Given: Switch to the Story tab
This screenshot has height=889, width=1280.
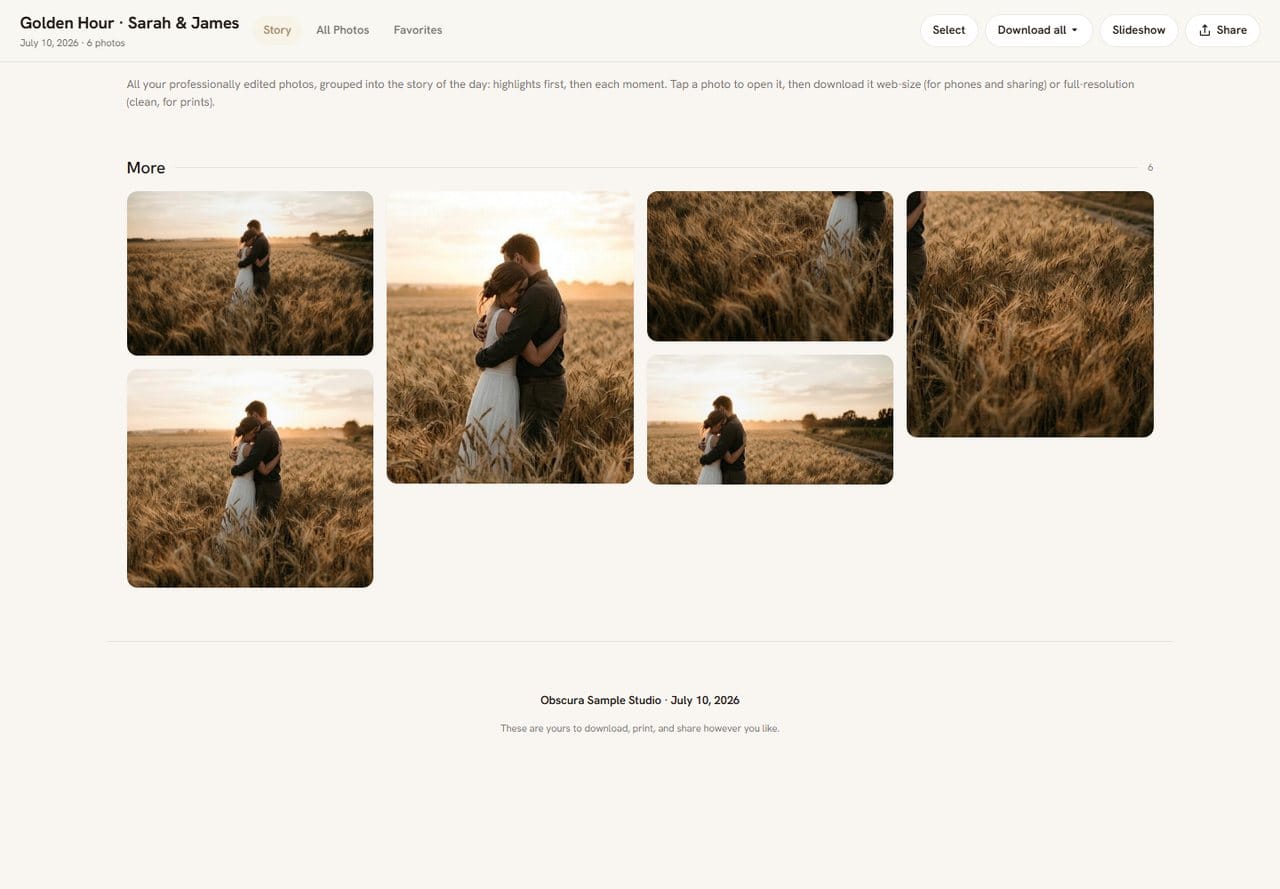Looking at the screenshot, I should (x=277, y=30).
